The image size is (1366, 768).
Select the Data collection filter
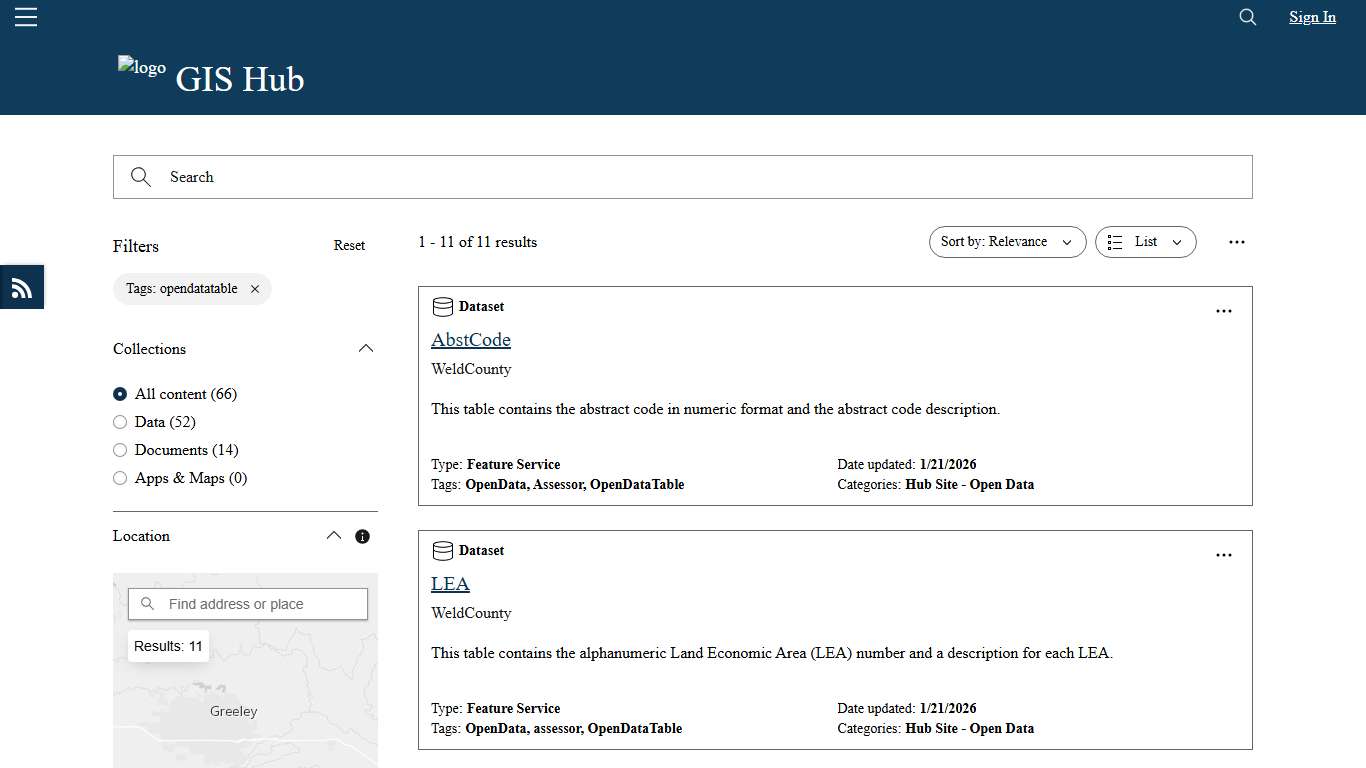coord(119,421)
